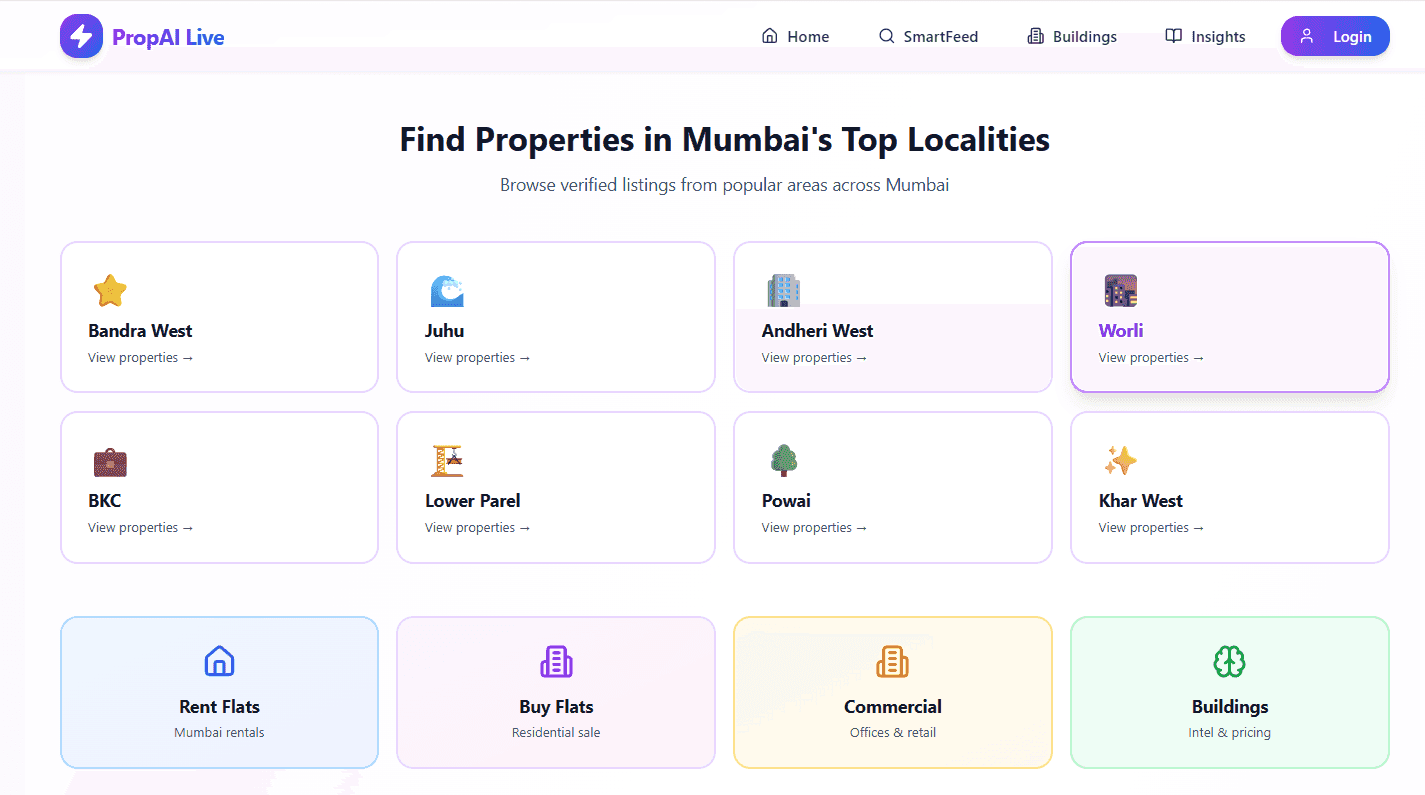Image resolution: width=1425 pixels, height=795 pixels.
Task: Follow View properties link under Khar West
Action: (x=1151, y=528)
